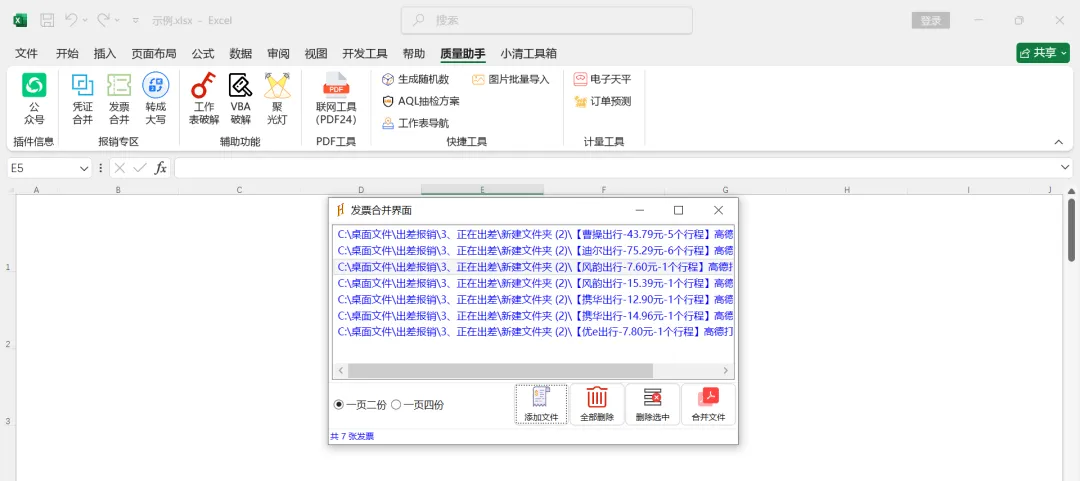Cancel formula entry X icon
Screen dimensions: 1080x481
120,167
